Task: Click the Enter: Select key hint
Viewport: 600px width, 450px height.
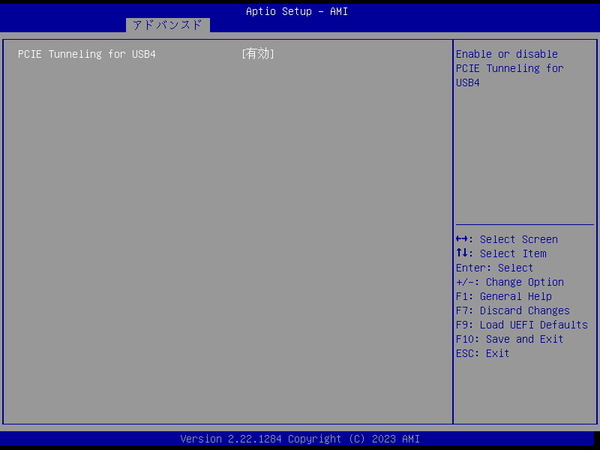Action: coord(494,267)
